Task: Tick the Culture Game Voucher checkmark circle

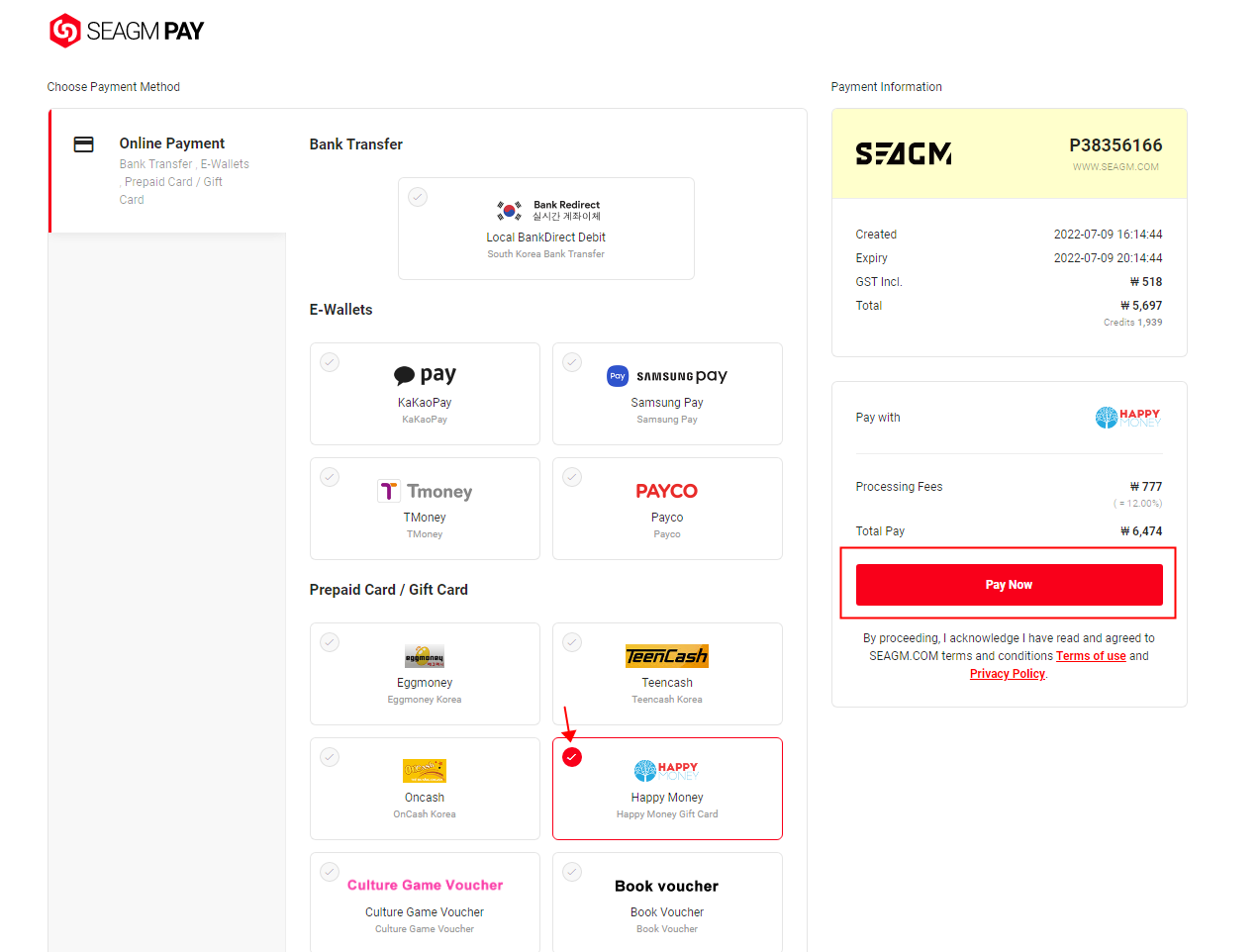Action: pos(330,872)
